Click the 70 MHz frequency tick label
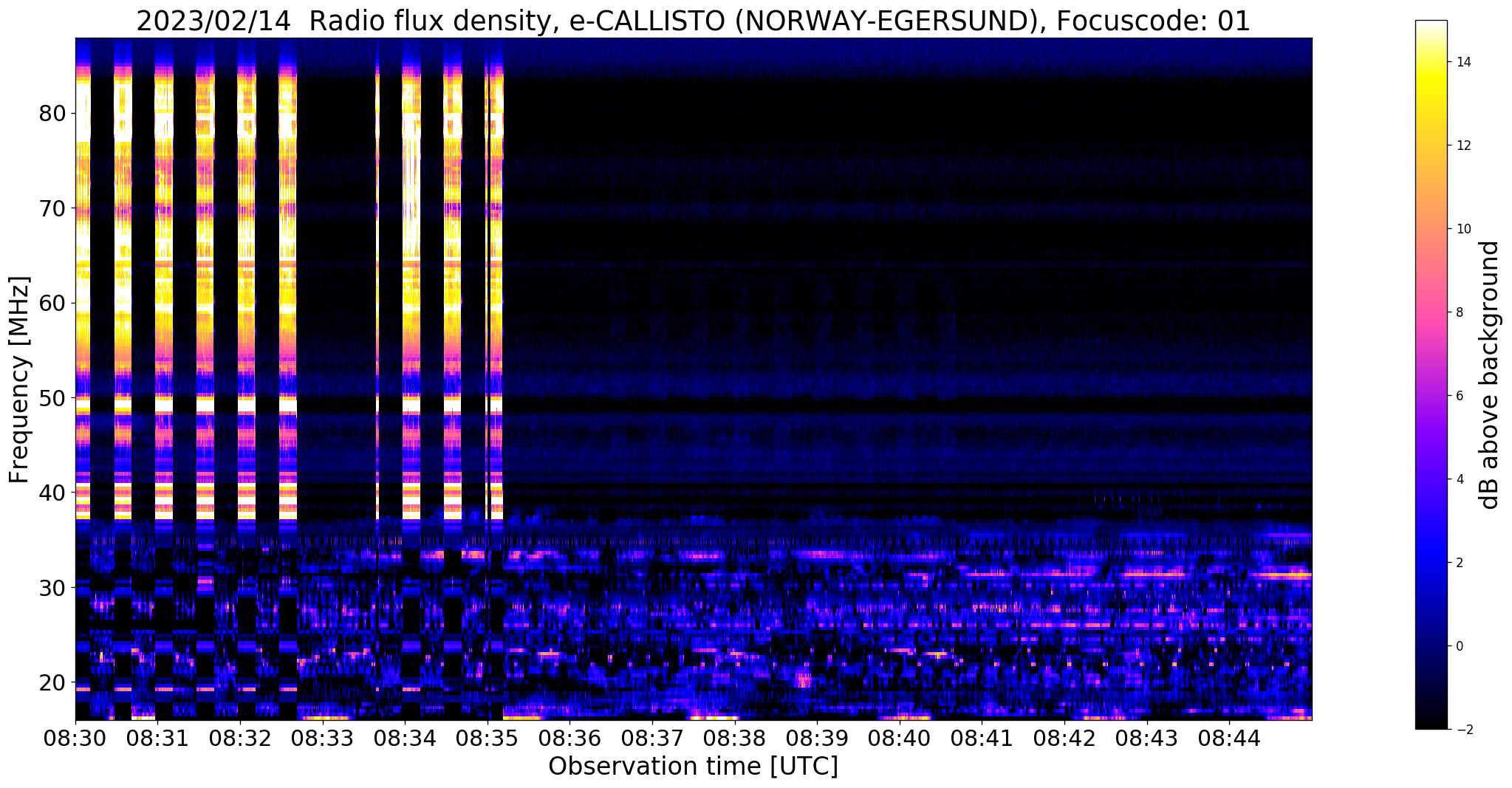Viewport: 1512px width, 788px height. [x=52, y=208]
